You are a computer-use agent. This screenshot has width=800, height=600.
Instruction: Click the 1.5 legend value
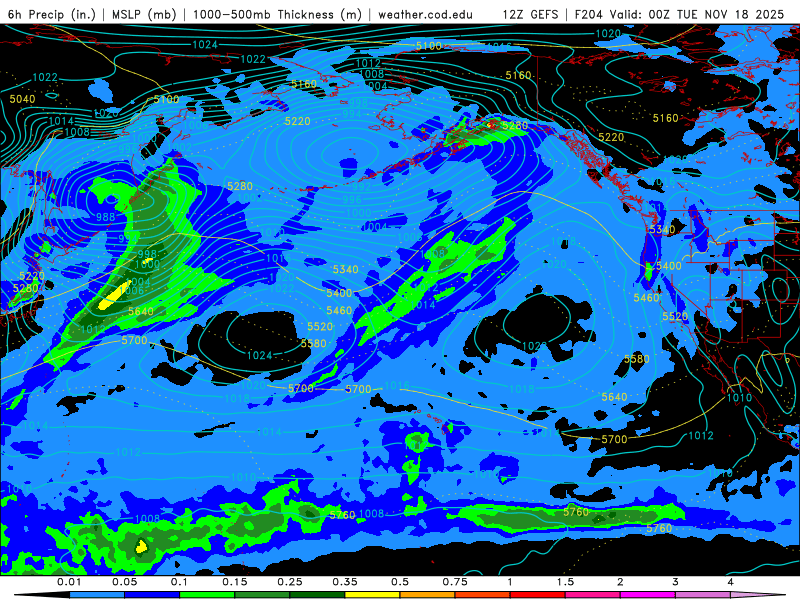click(565, 582)
